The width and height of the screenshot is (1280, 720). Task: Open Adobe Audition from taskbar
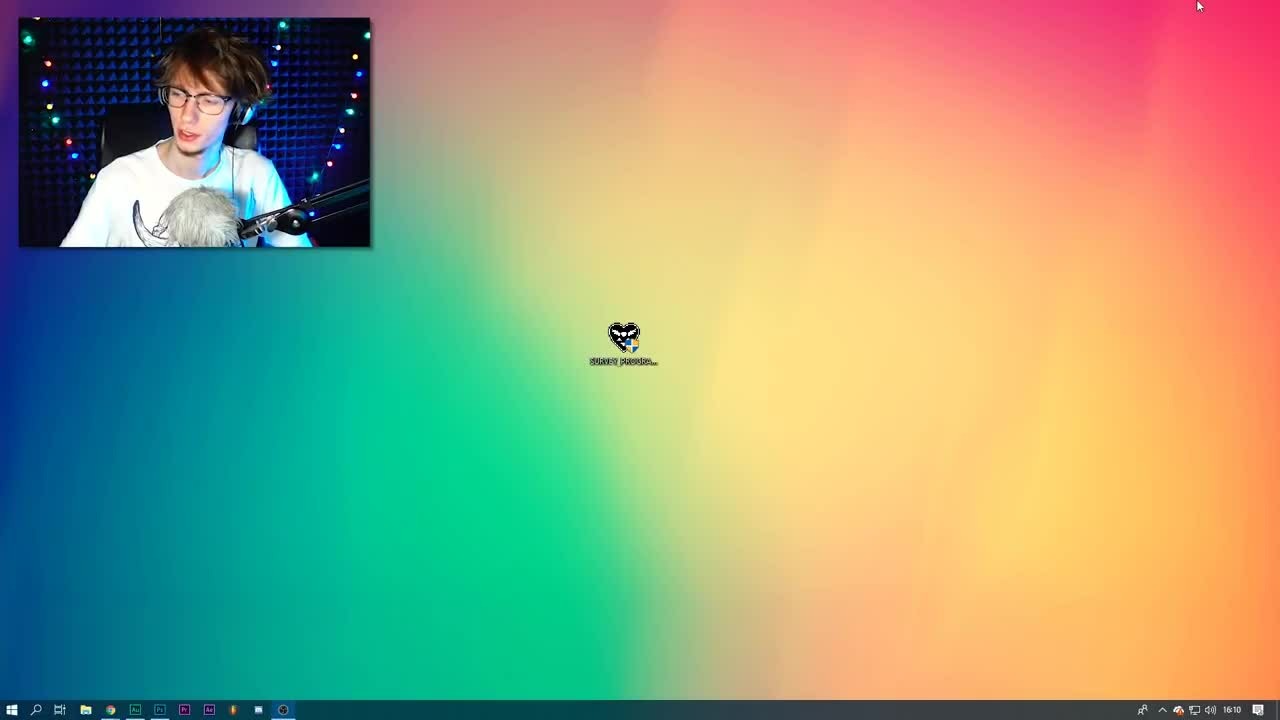coord(135,710)
